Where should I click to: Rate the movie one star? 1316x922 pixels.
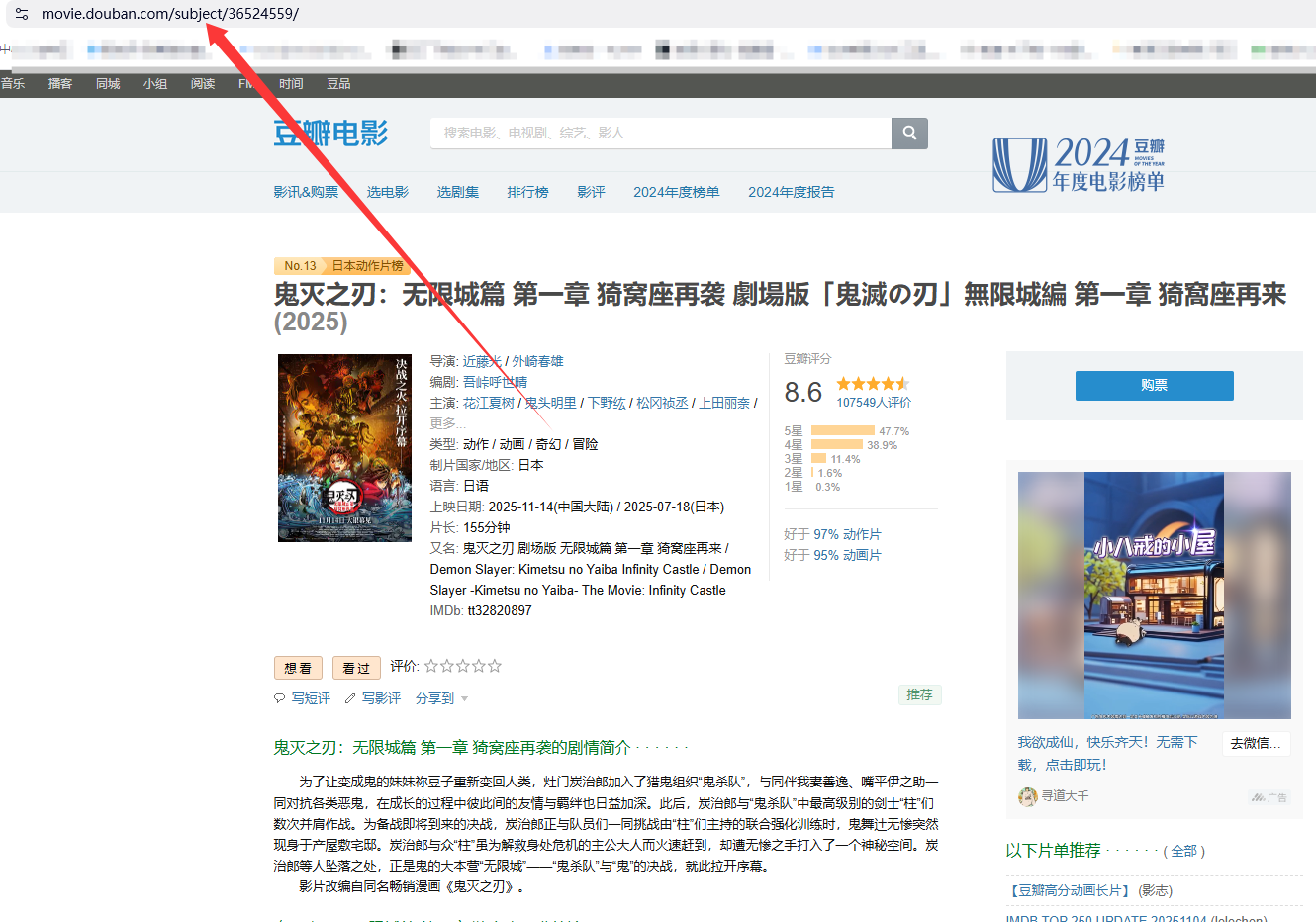click(x=431, y=666)
